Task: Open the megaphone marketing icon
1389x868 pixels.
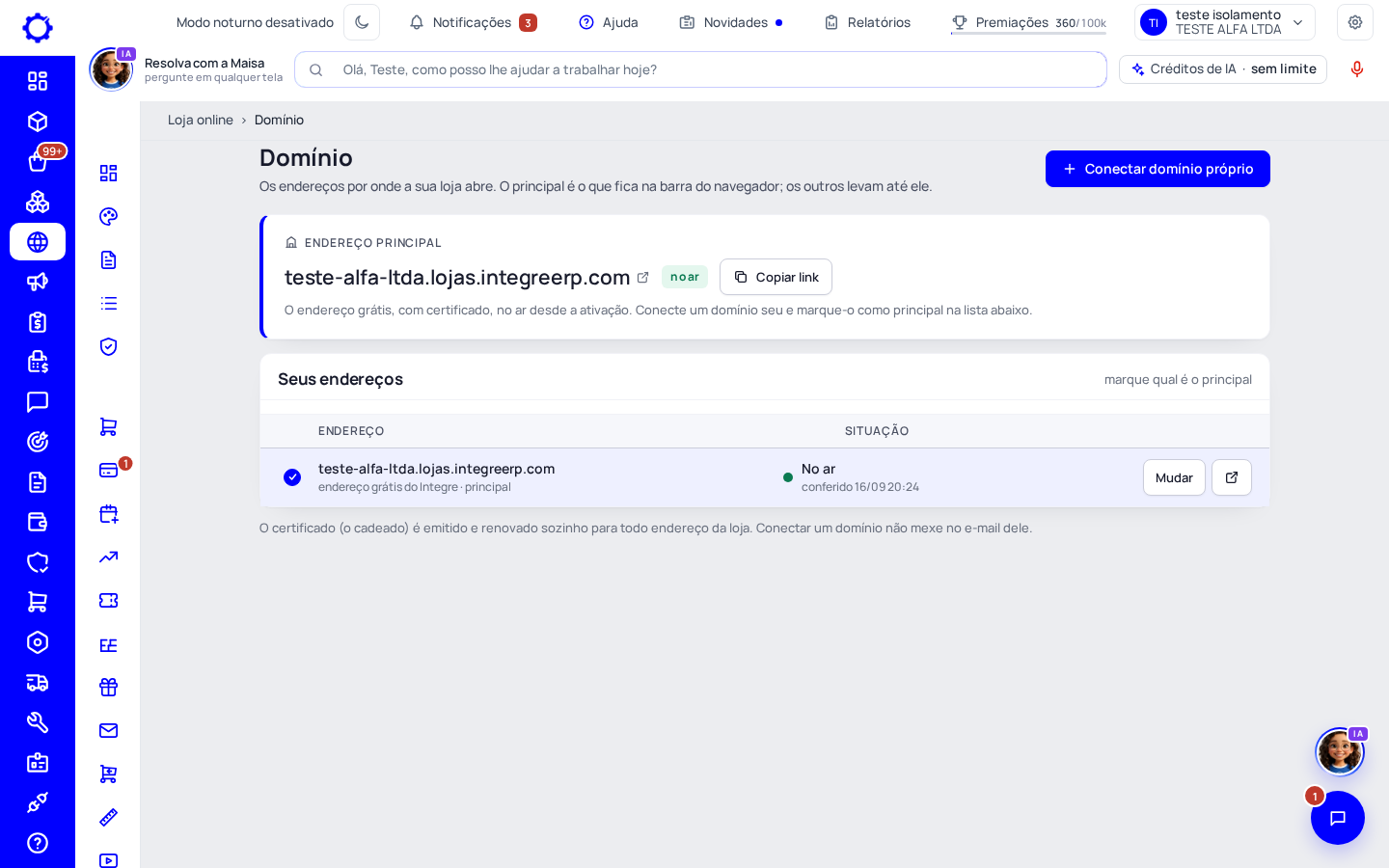Action: click(38, 282)
